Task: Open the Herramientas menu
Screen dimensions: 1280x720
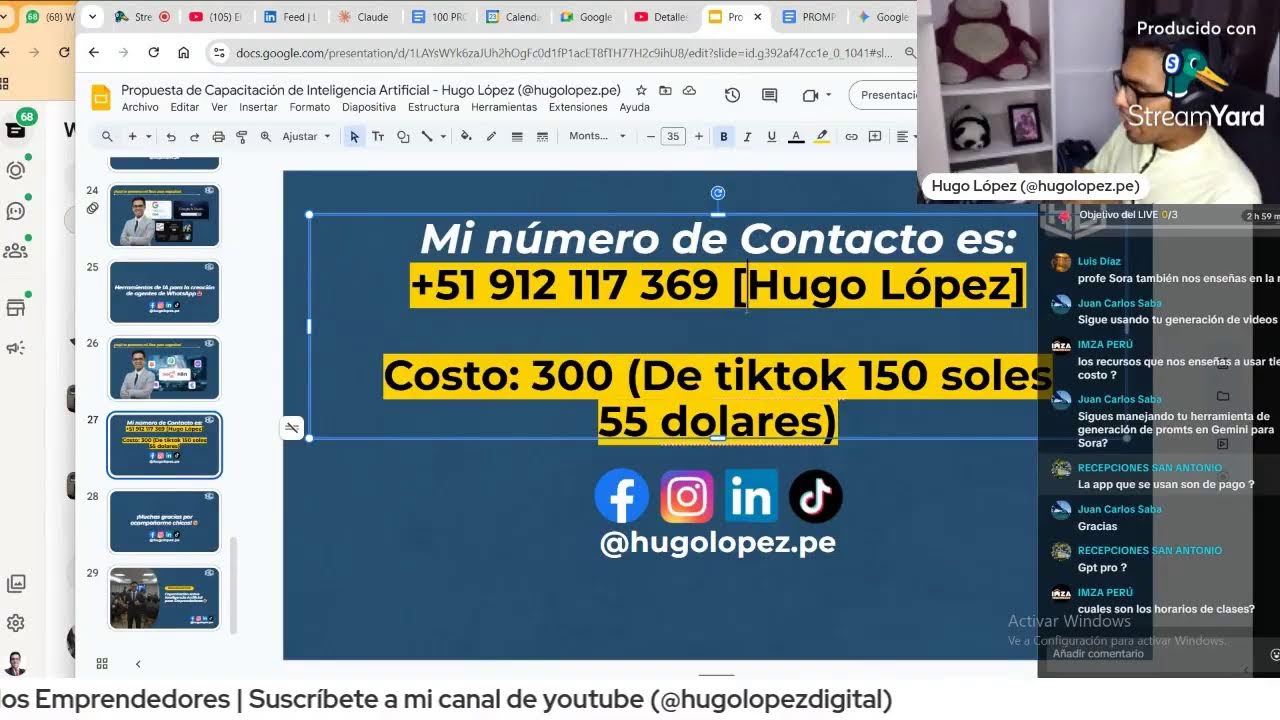Action: 504,107
